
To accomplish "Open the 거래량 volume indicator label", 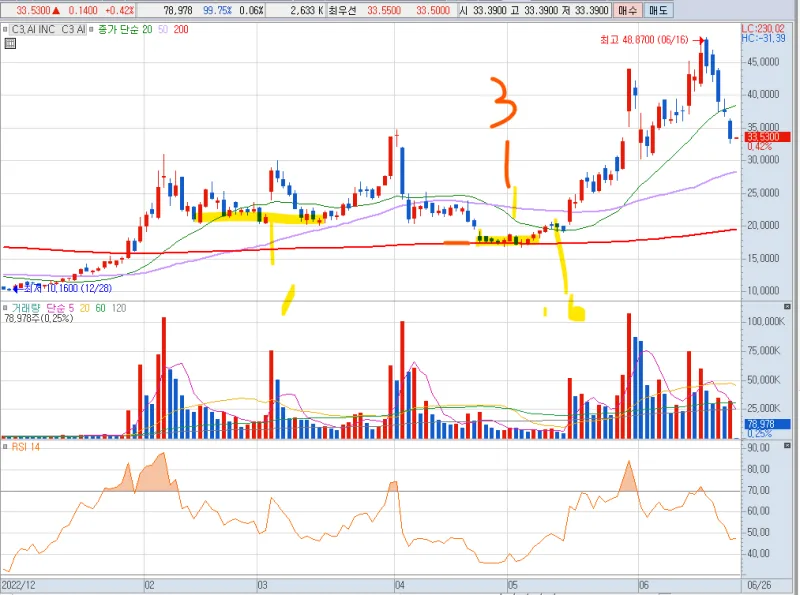I will click(x=25, y=307).
